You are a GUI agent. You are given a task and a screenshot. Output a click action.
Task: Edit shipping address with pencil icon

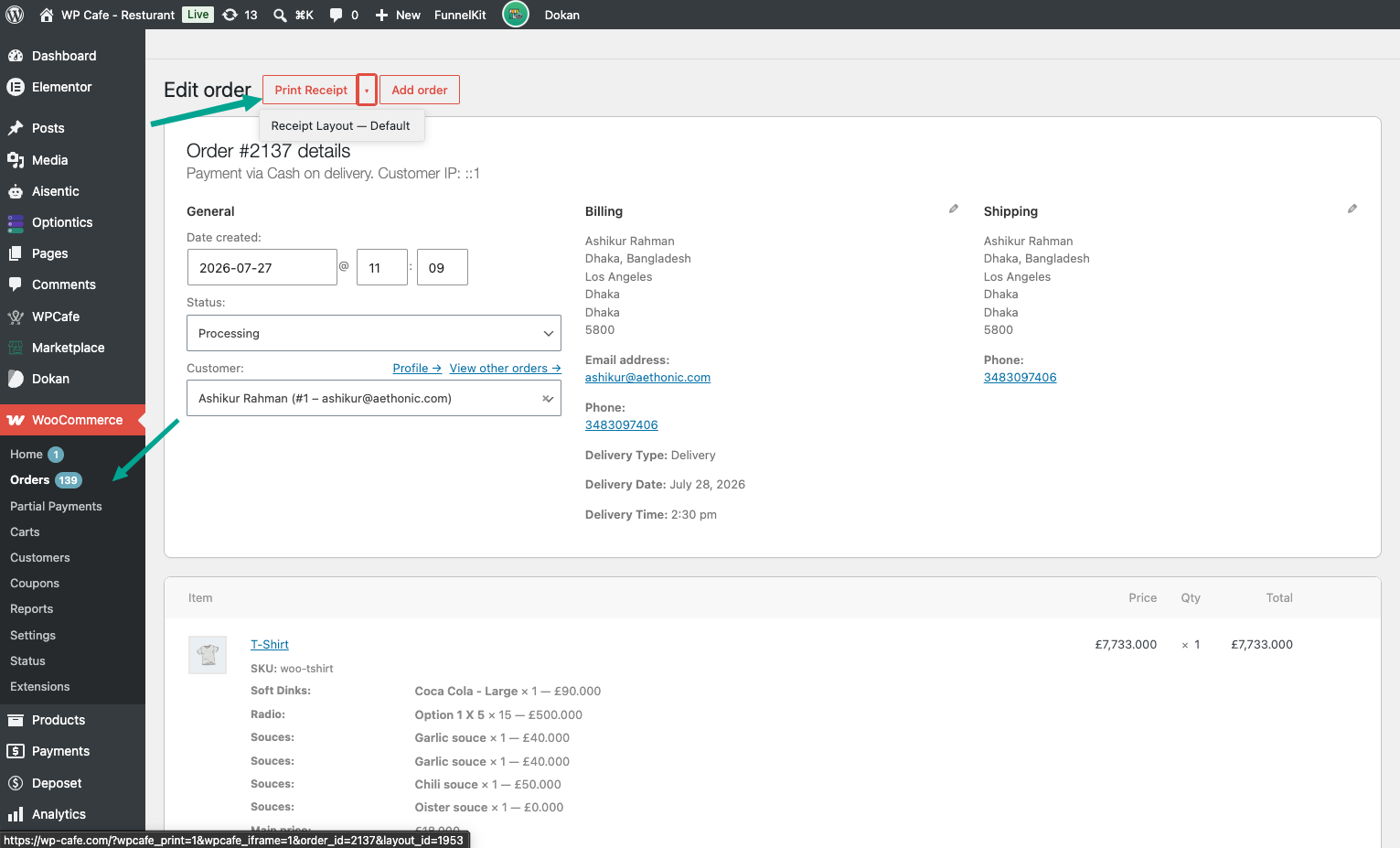(x=1352, y=209)
